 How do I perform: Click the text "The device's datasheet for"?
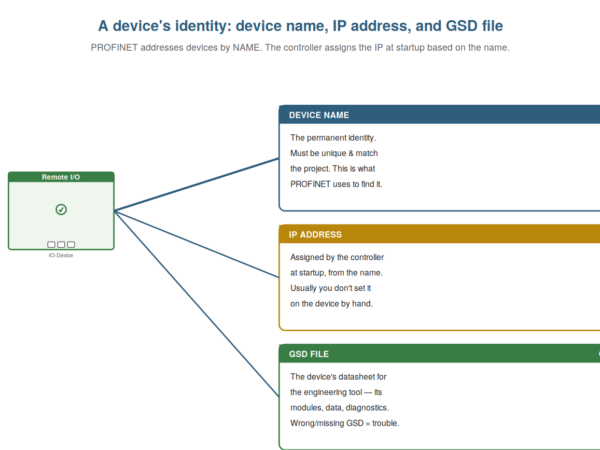(338, 377)
